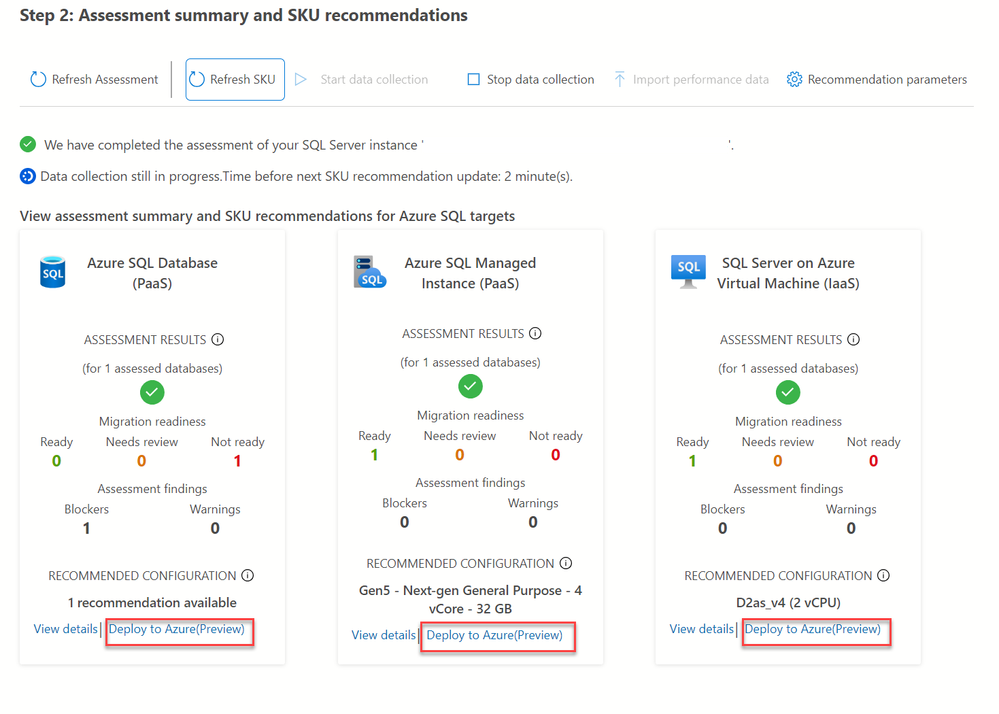Click 'Gen5 - Next-gen General Purpose' configuration text
This screenshot has width=999, height=714.
(x=470, y=599)
